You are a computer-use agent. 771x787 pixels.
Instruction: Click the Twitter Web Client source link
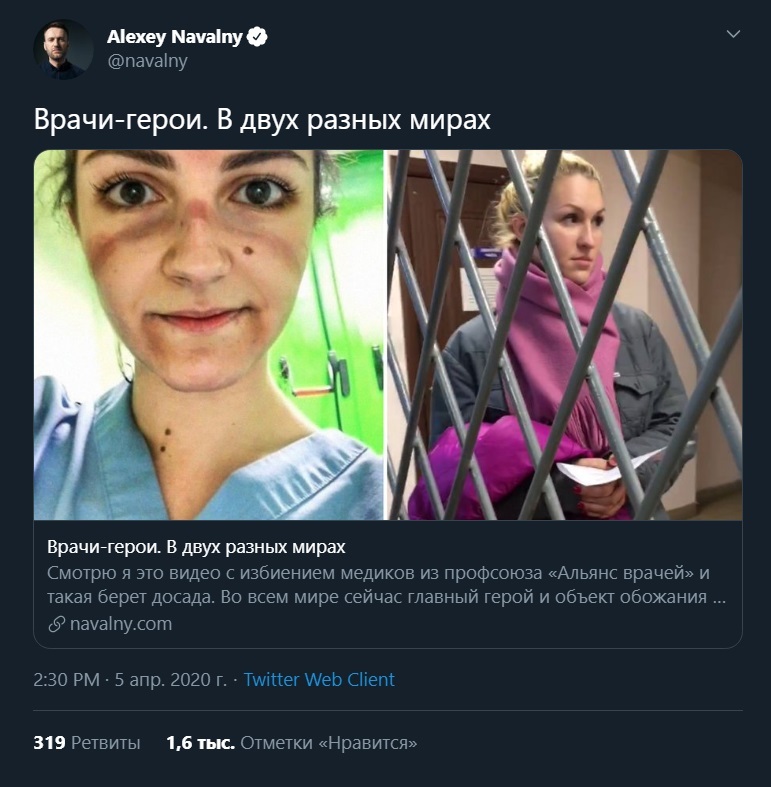click(x=319, y=680)
